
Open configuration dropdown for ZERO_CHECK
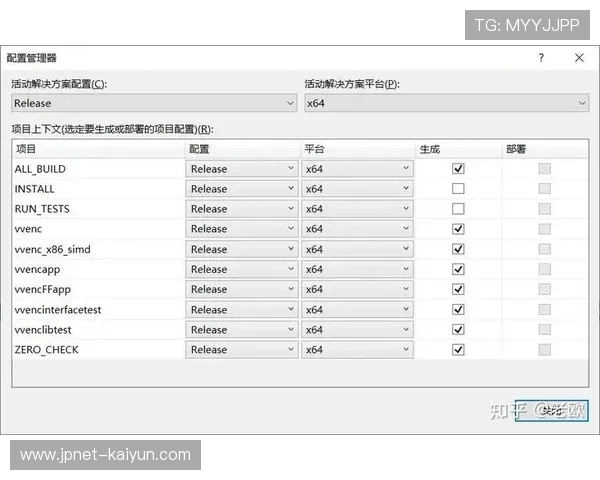[242, 349]
